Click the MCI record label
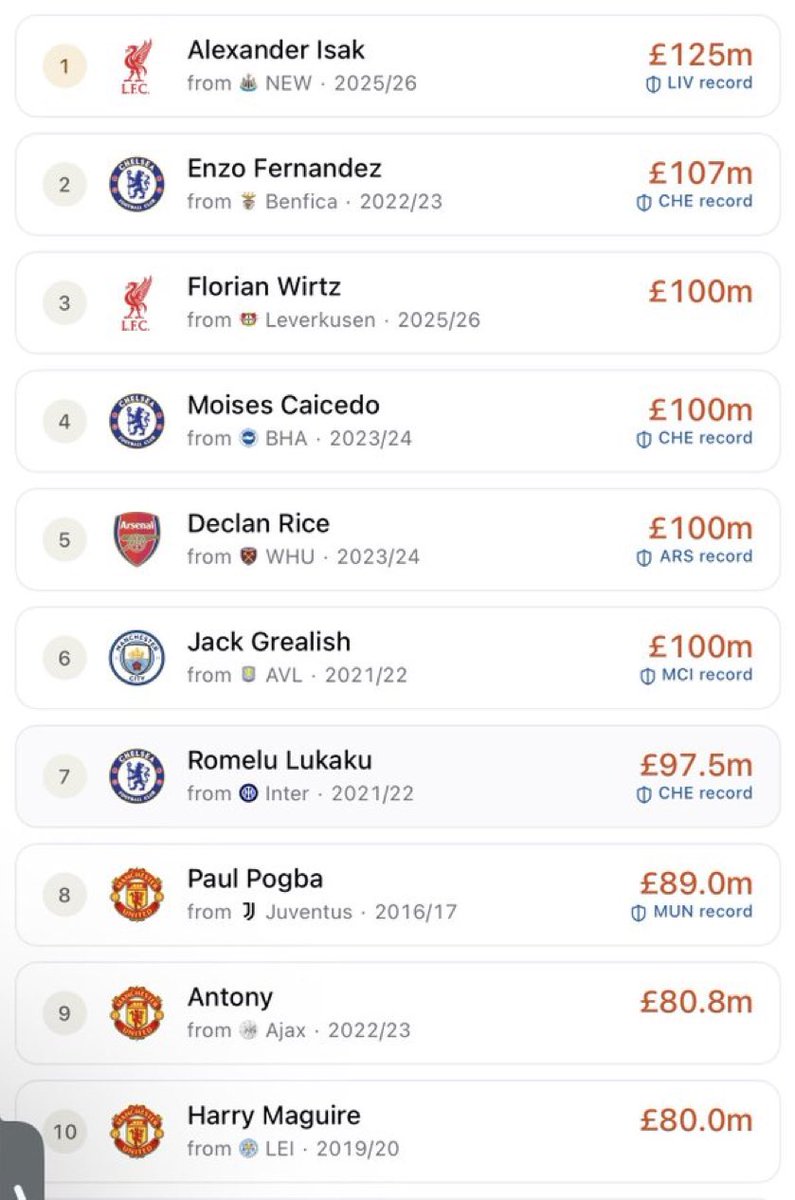Screen dimensions: 795x1200 [707, 675]
